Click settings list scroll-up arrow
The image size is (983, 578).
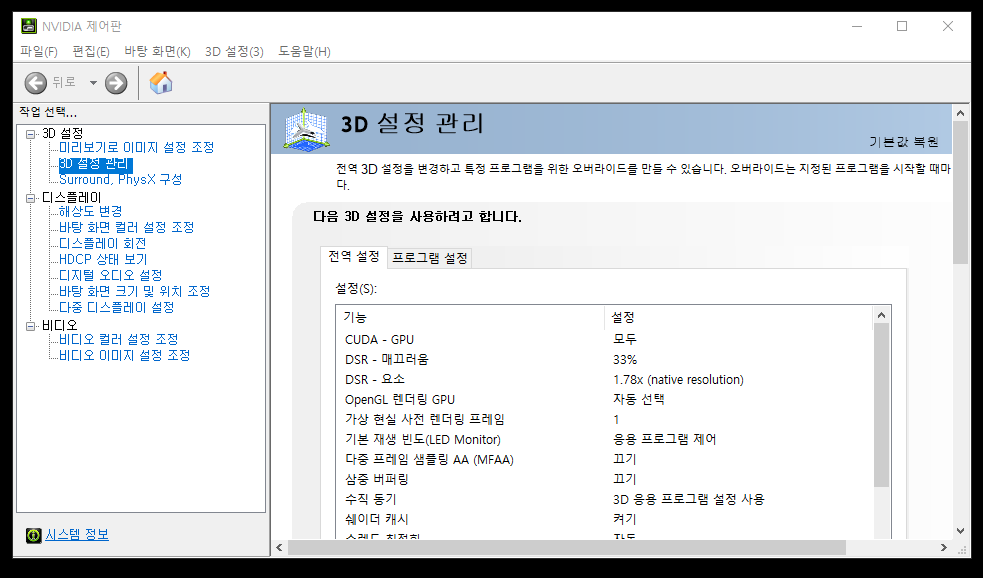[x=881, y=315]
